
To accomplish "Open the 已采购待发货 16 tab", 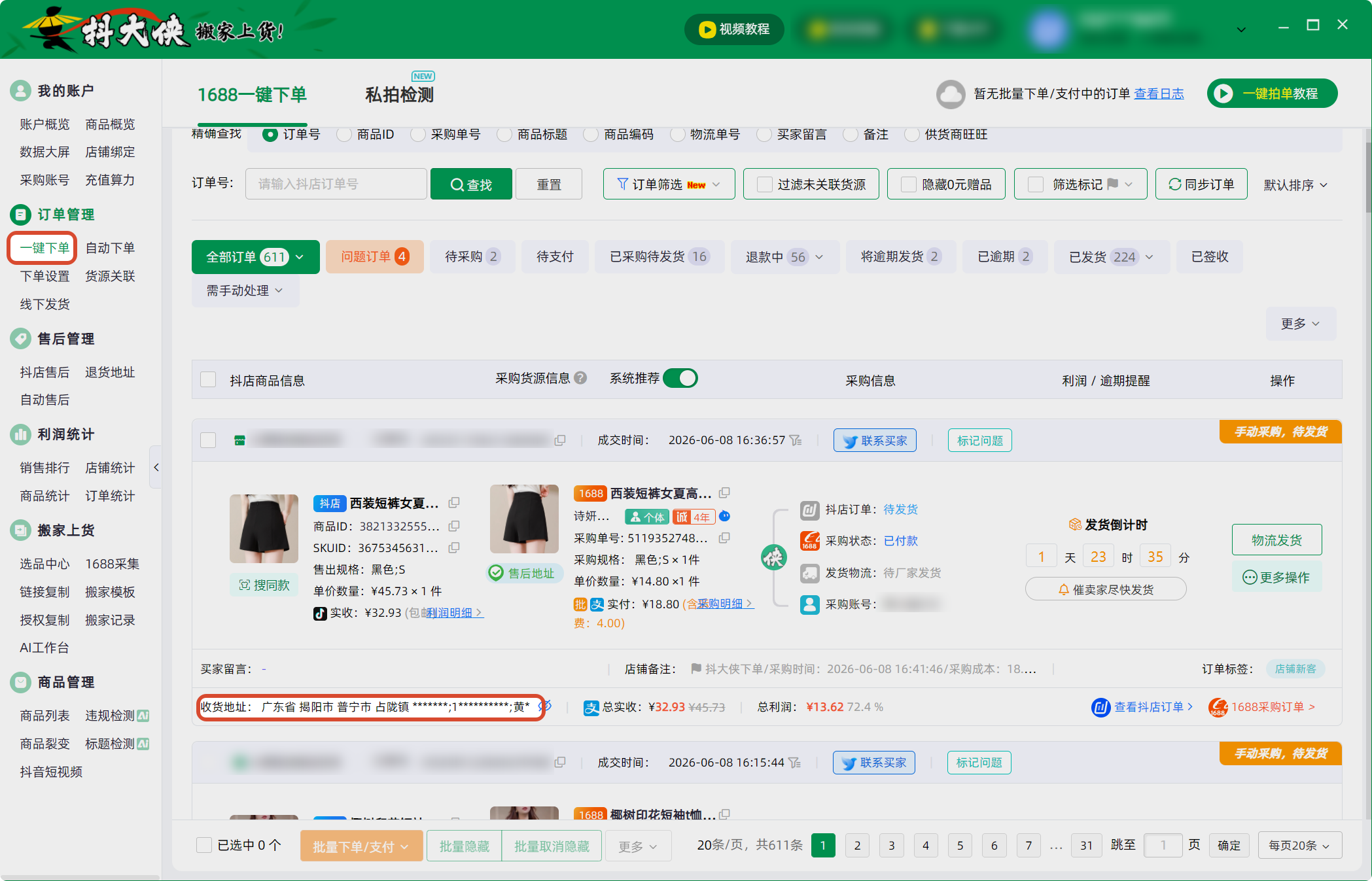I will [660, 256].
